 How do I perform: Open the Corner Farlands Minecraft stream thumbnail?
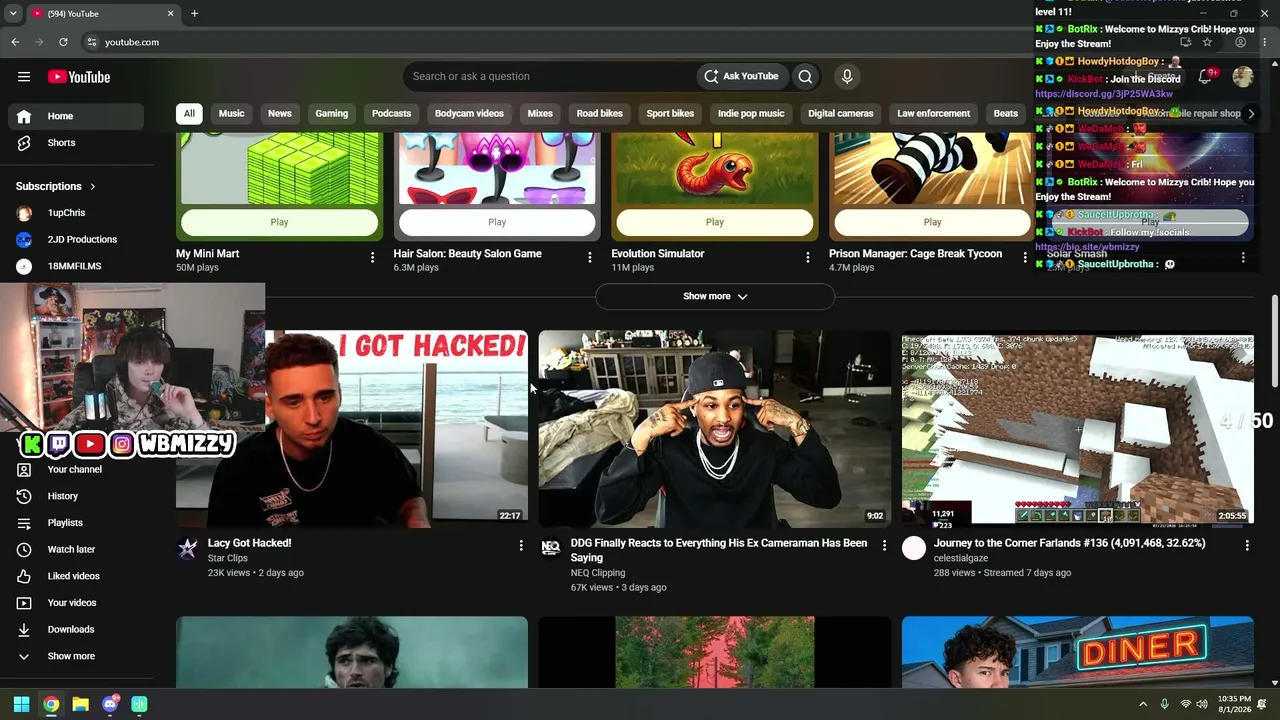tap(1078, 429)
